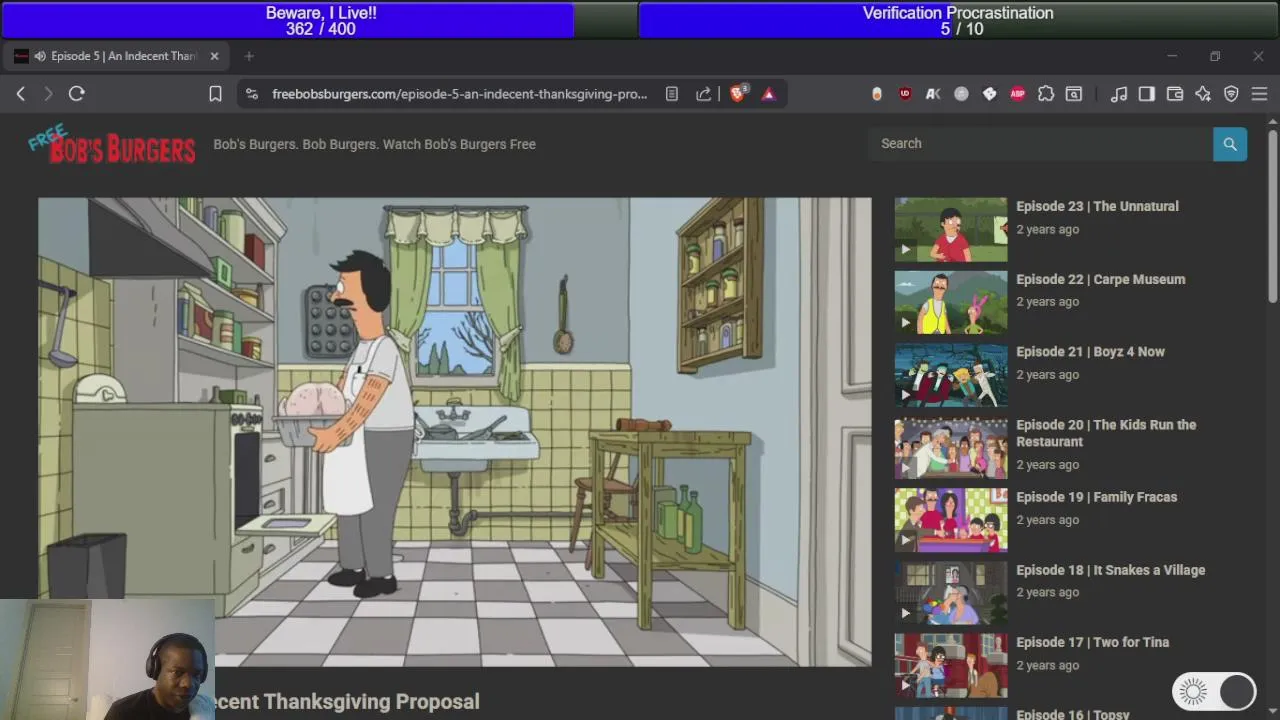Select the Episode 5 An Indecent Thanksgiving tab
The image size is (1280, 720).
coord(115,56)
